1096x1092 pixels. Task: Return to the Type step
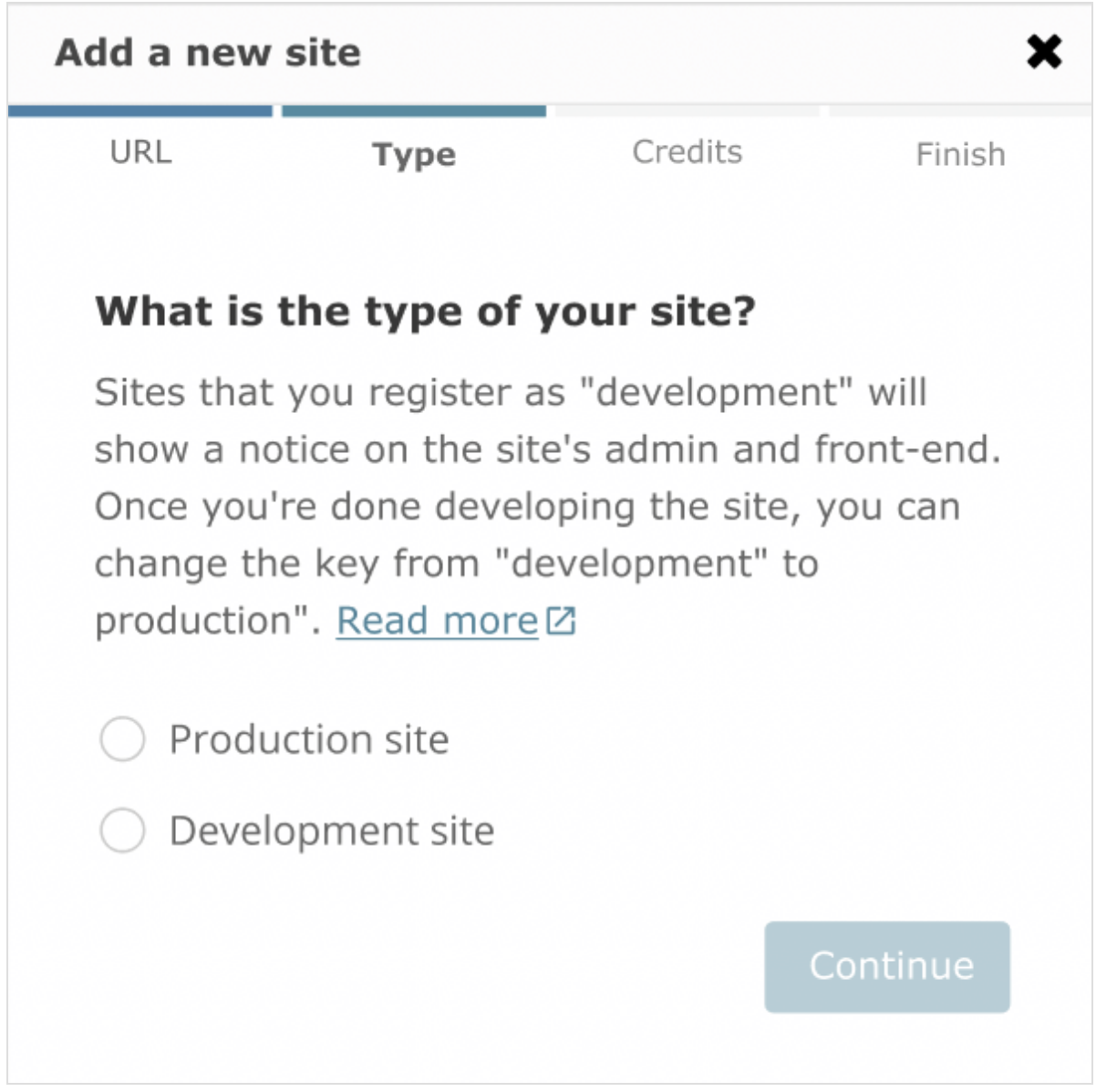click(414, 155)
